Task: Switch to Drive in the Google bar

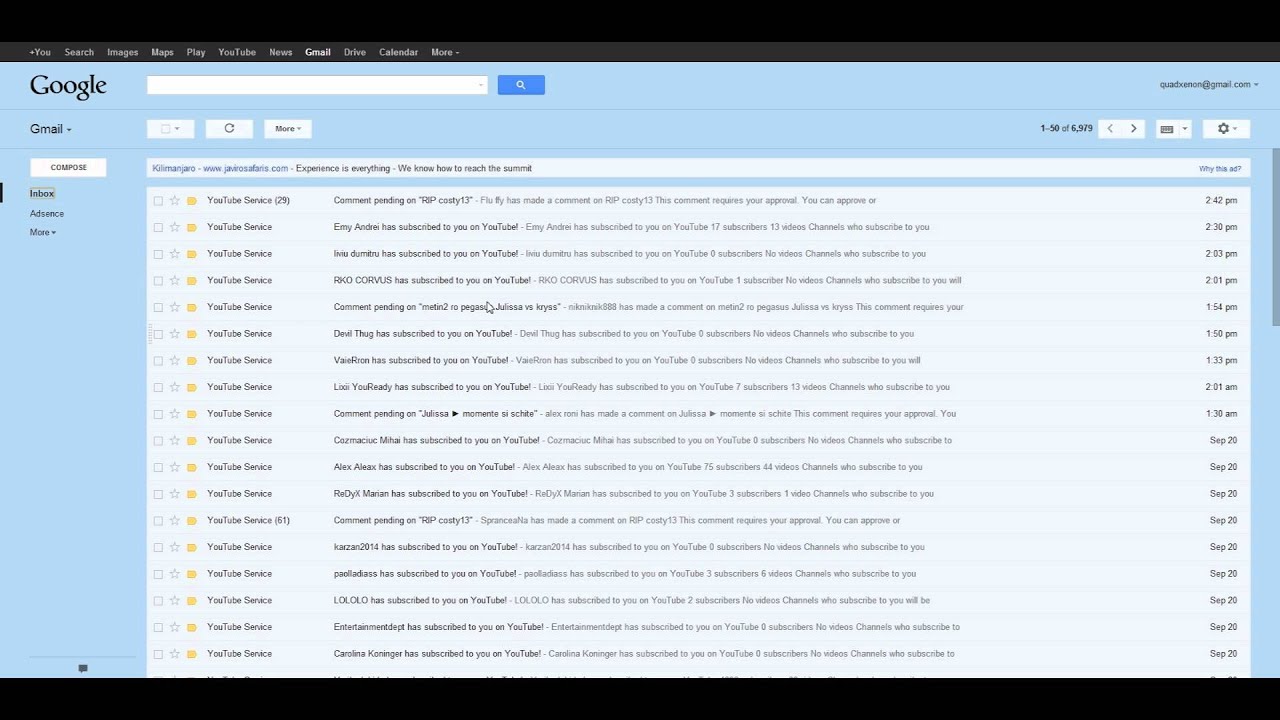Action: pos(355,52)
